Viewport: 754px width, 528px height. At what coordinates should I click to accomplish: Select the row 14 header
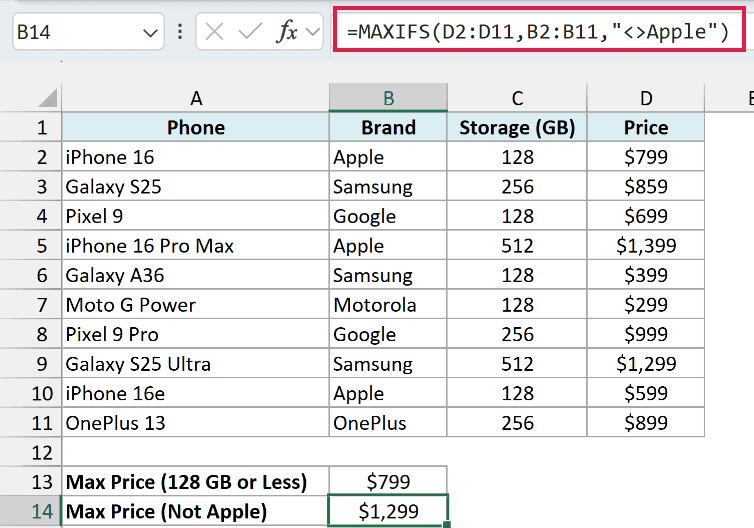31,511
